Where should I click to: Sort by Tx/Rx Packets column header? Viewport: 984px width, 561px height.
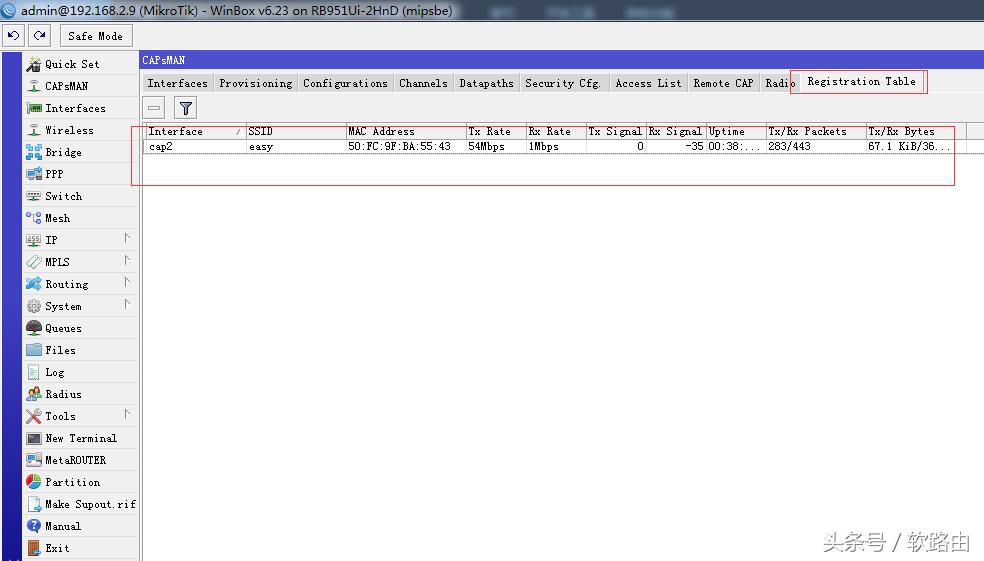pos(816,131)
